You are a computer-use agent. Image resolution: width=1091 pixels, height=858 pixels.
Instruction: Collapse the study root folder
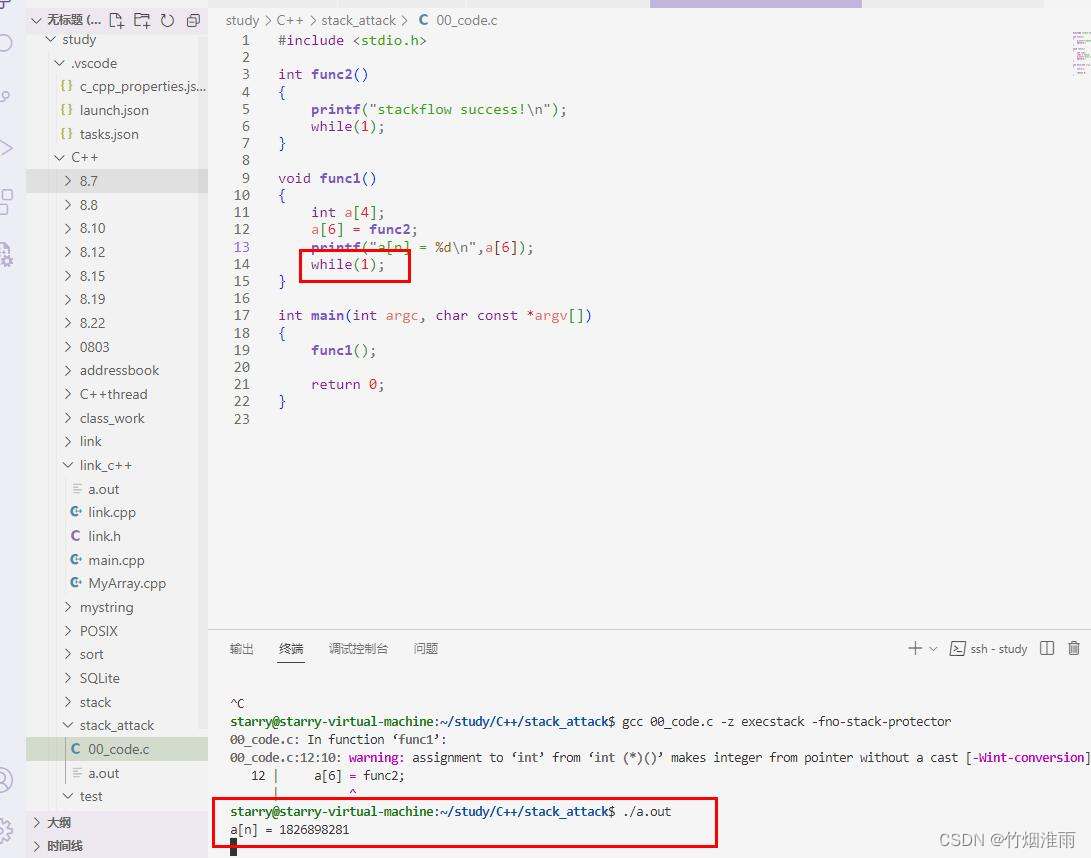pyautogui.click(x=117, y=40)
